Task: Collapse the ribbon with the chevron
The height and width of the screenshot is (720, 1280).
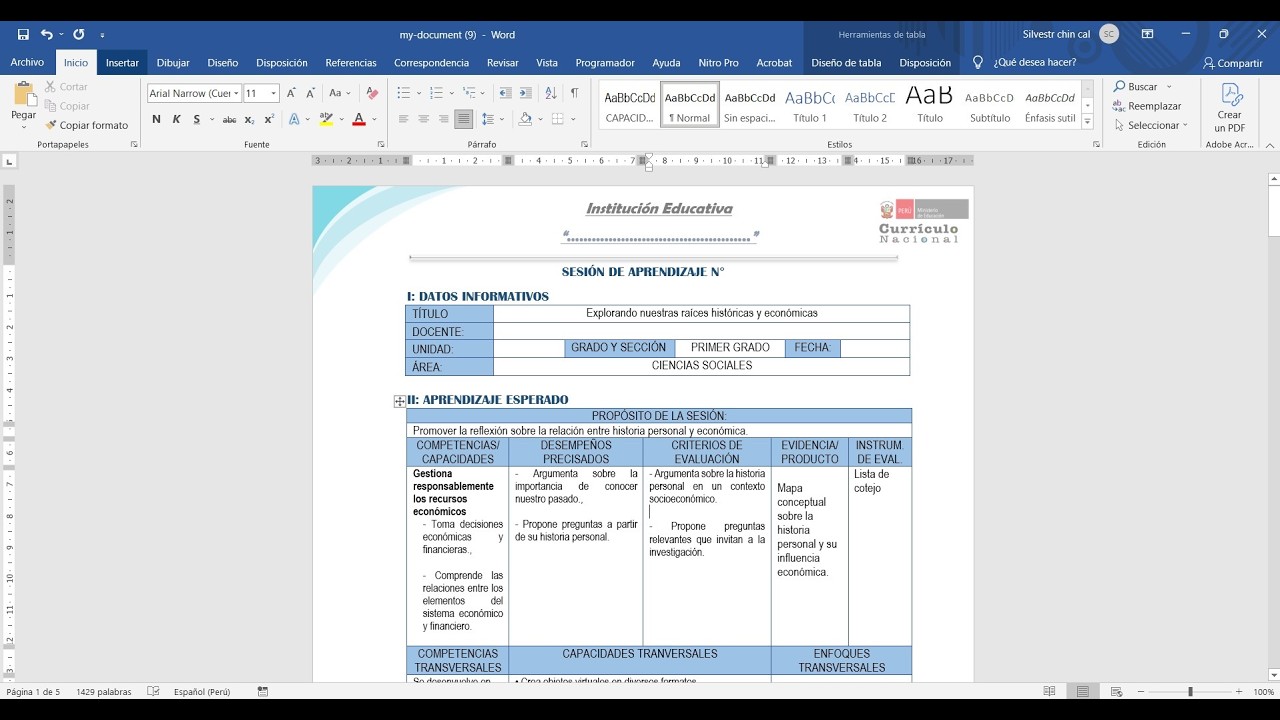Action: [x=1270, y=144]
